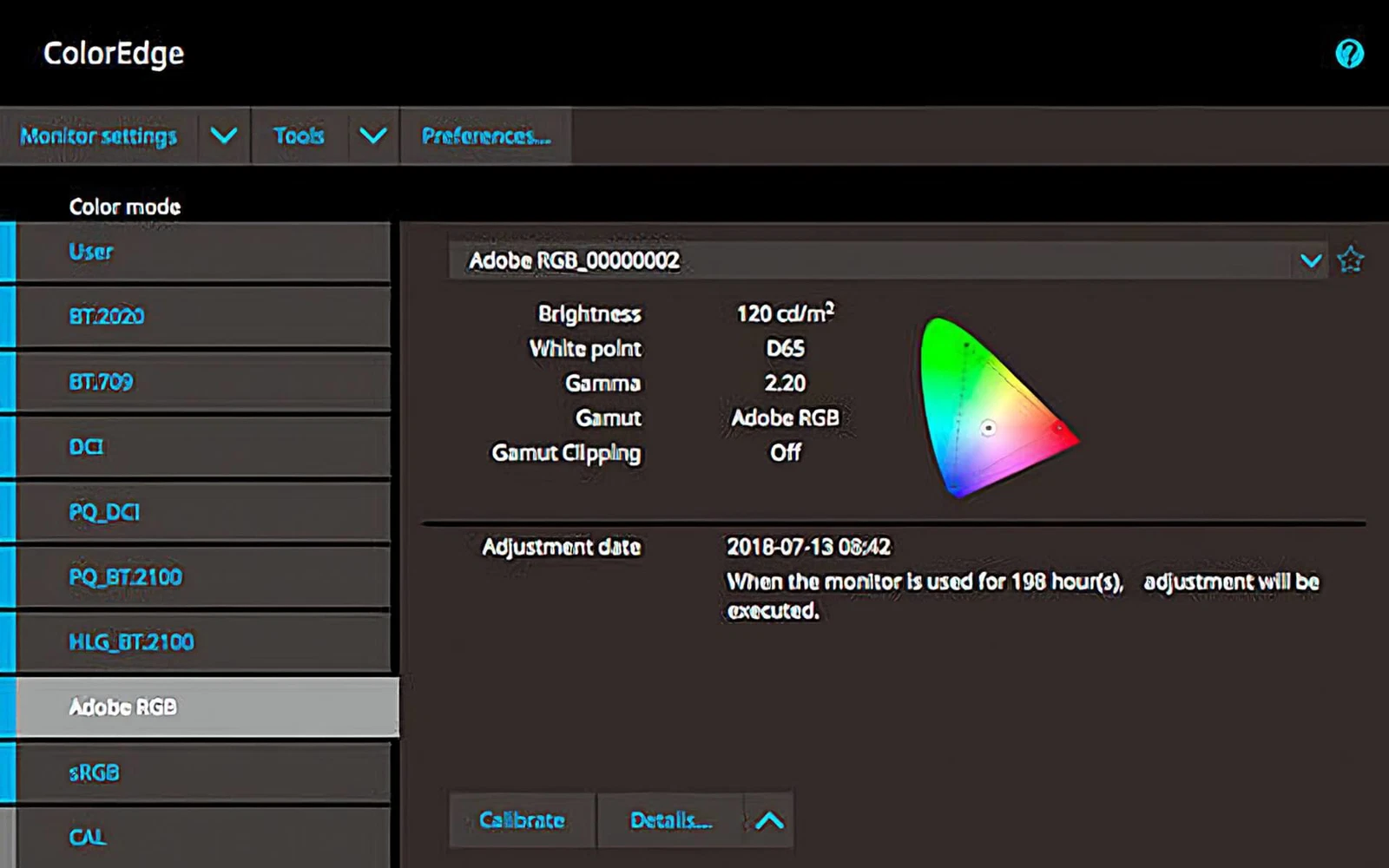
Task: Click the favorite star icon
Action: (x=1350, y=260)
